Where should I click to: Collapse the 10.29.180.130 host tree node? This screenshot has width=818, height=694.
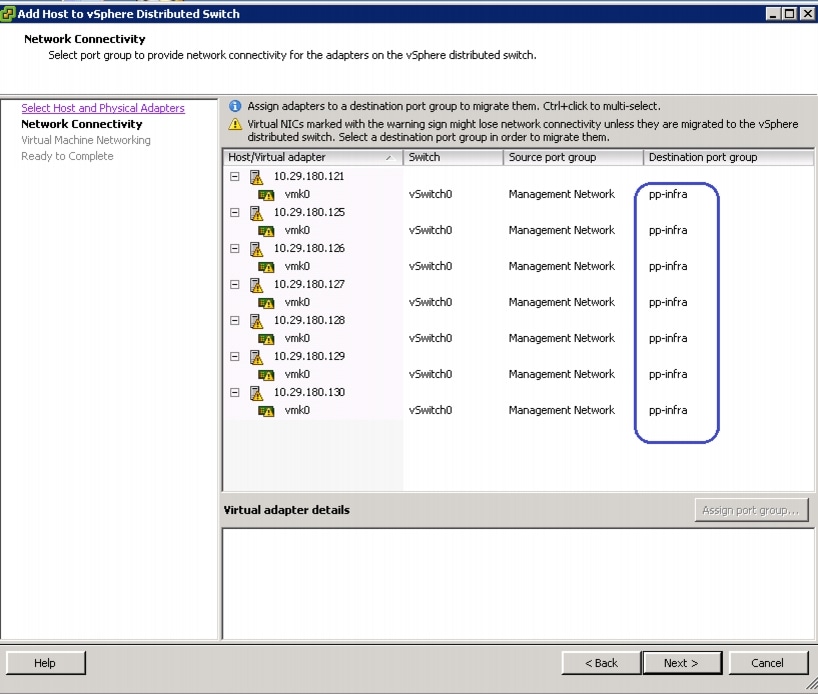tap(235, 393)
